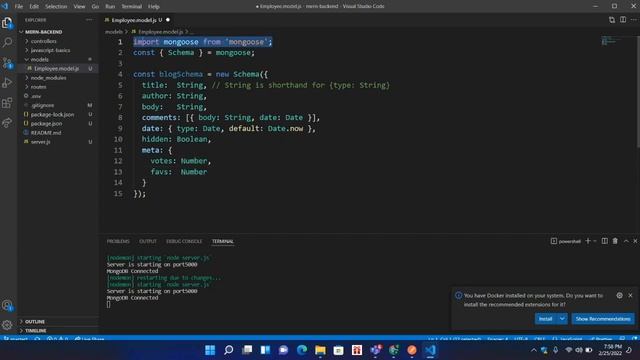Open the .env file
Image resolution: width=640 pixels, height=360 pixels.
(x=36, y=96)
